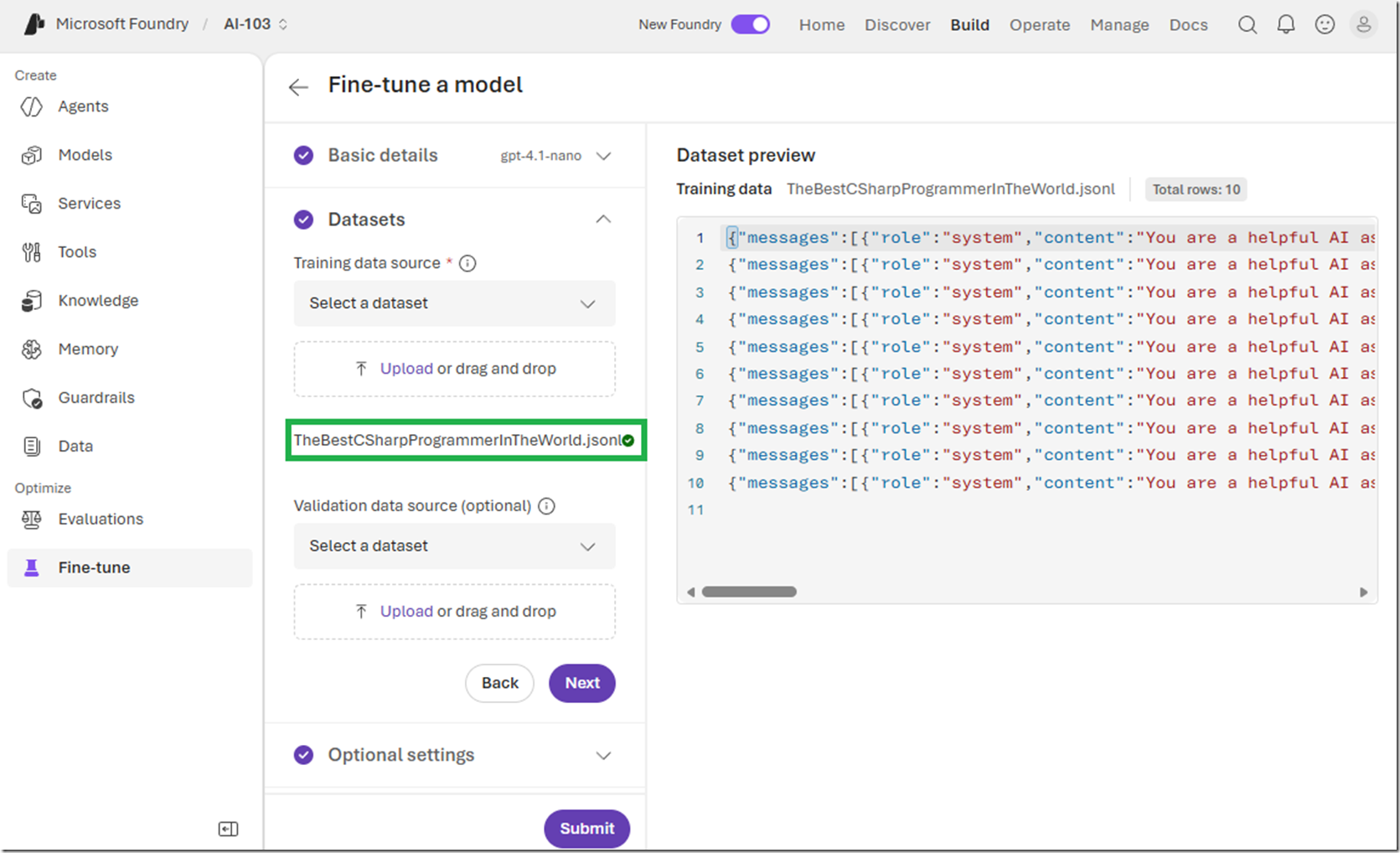Screen dimensions: 1400x853
Task: Toggle the New Foundry switch
Action: pos(751,24)
